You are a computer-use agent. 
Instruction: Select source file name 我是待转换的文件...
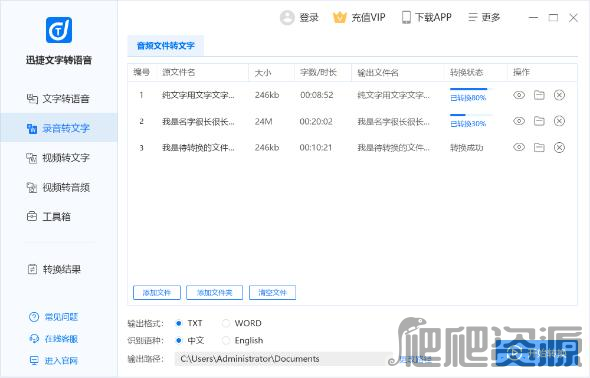point(198,147)
